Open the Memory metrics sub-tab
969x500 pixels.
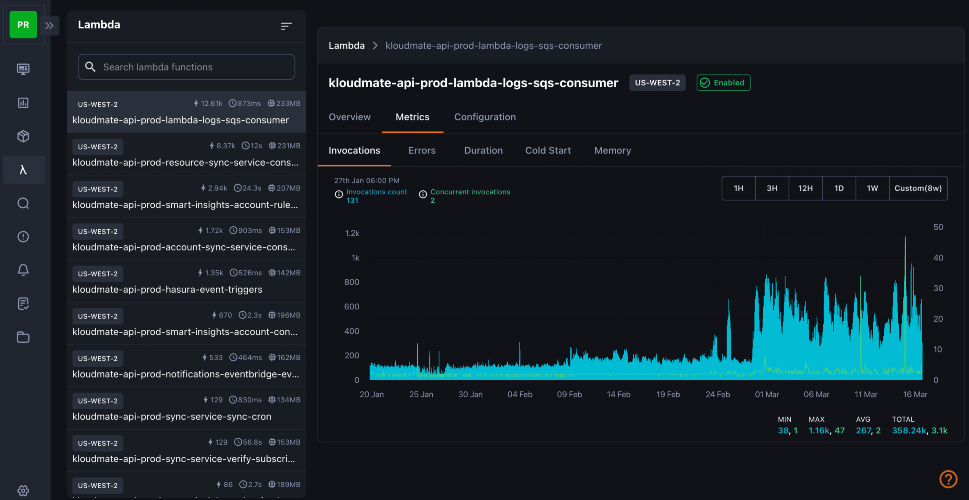(x=612, y=150)
